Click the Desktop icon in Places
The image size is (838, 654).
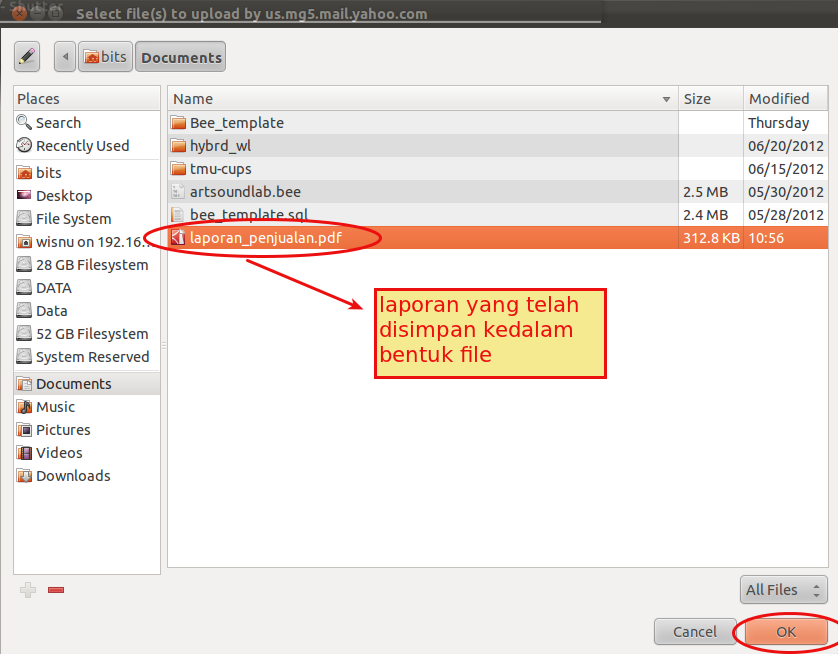(x=24, y=195)
